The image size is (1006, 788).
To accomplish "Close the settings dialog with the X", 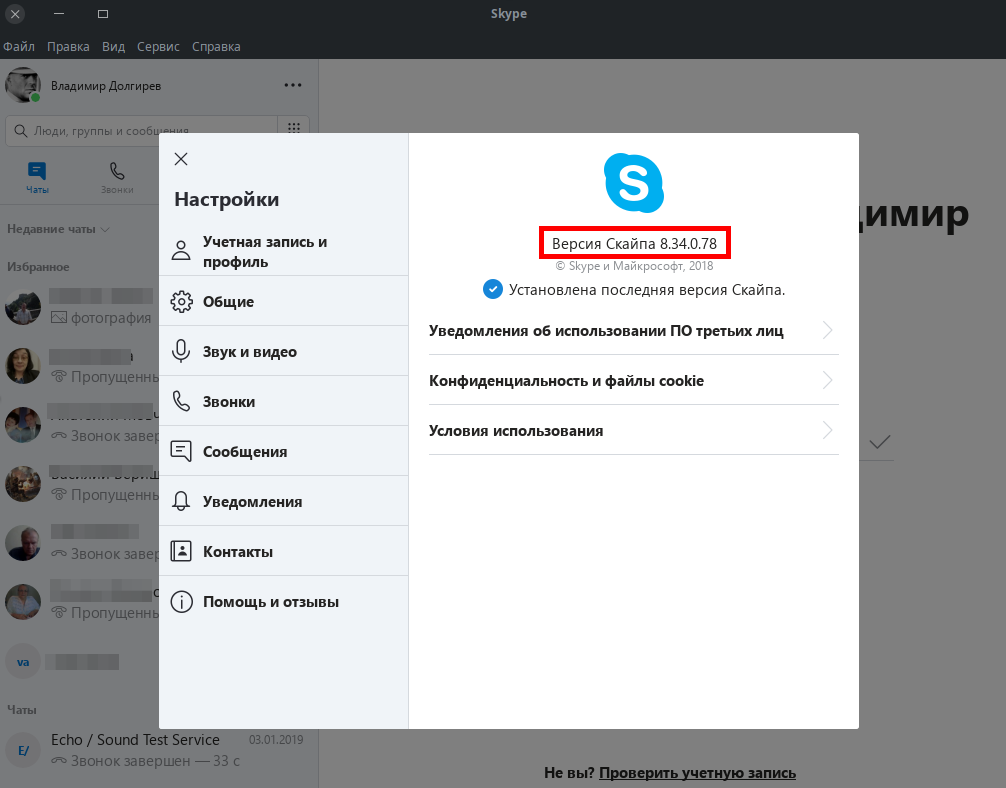I will coord(181,159).
